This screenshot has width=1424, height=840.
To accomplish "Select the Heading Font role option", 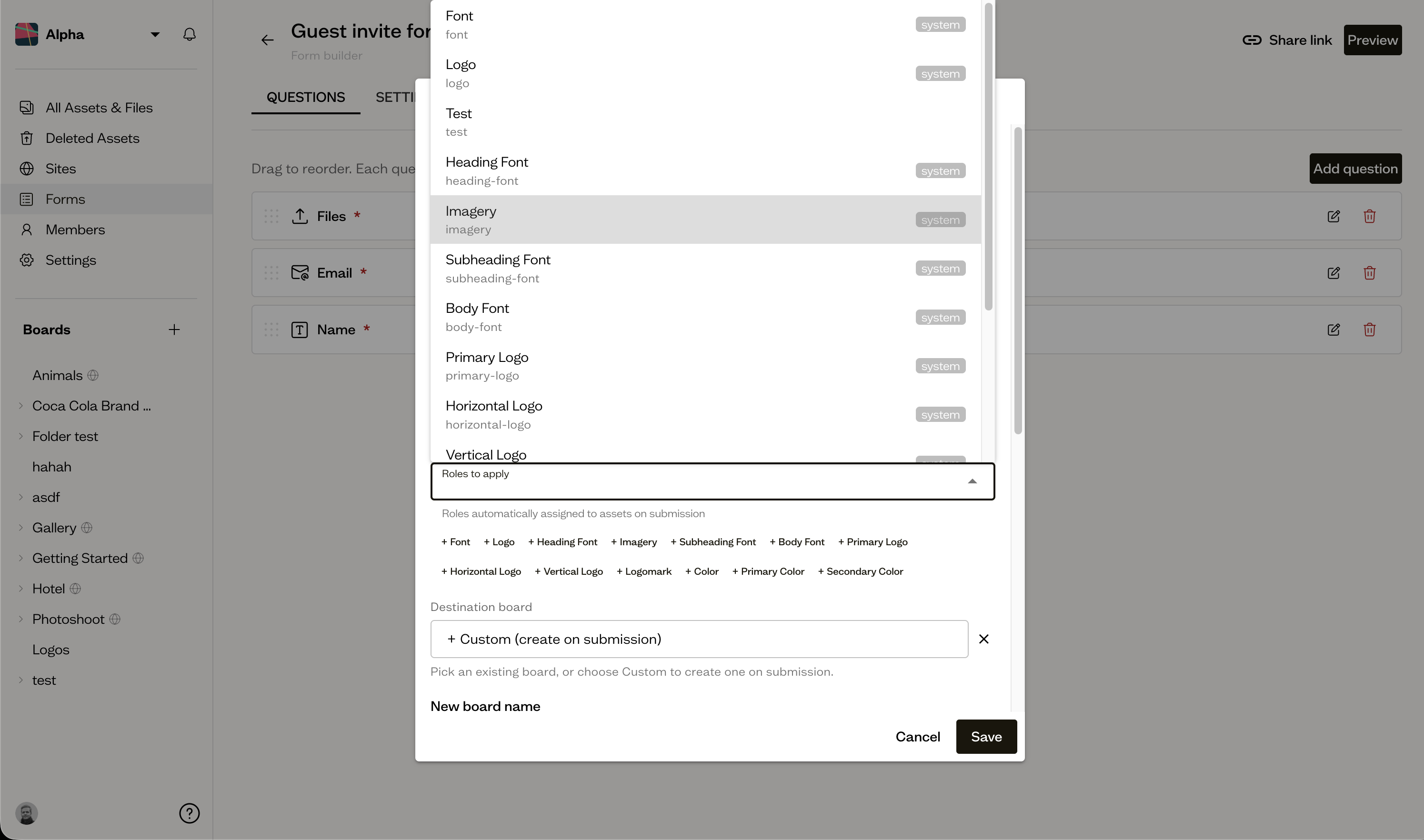I will (x=705, y=171).
